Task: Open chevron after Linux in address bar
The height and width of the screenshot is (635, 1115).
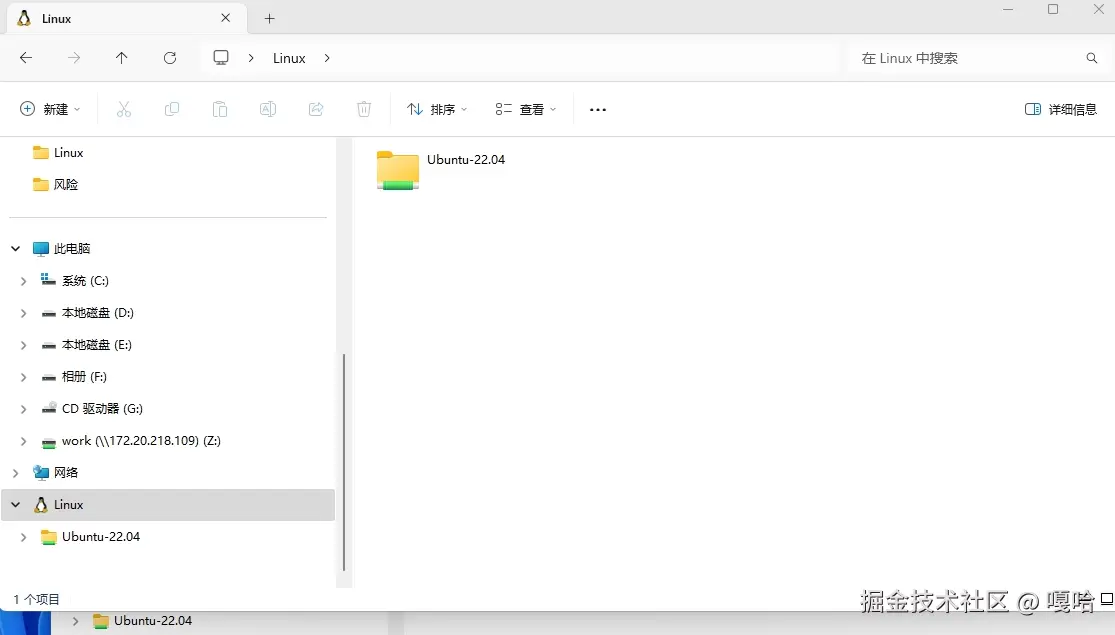Action: click(x=327, y=58)
